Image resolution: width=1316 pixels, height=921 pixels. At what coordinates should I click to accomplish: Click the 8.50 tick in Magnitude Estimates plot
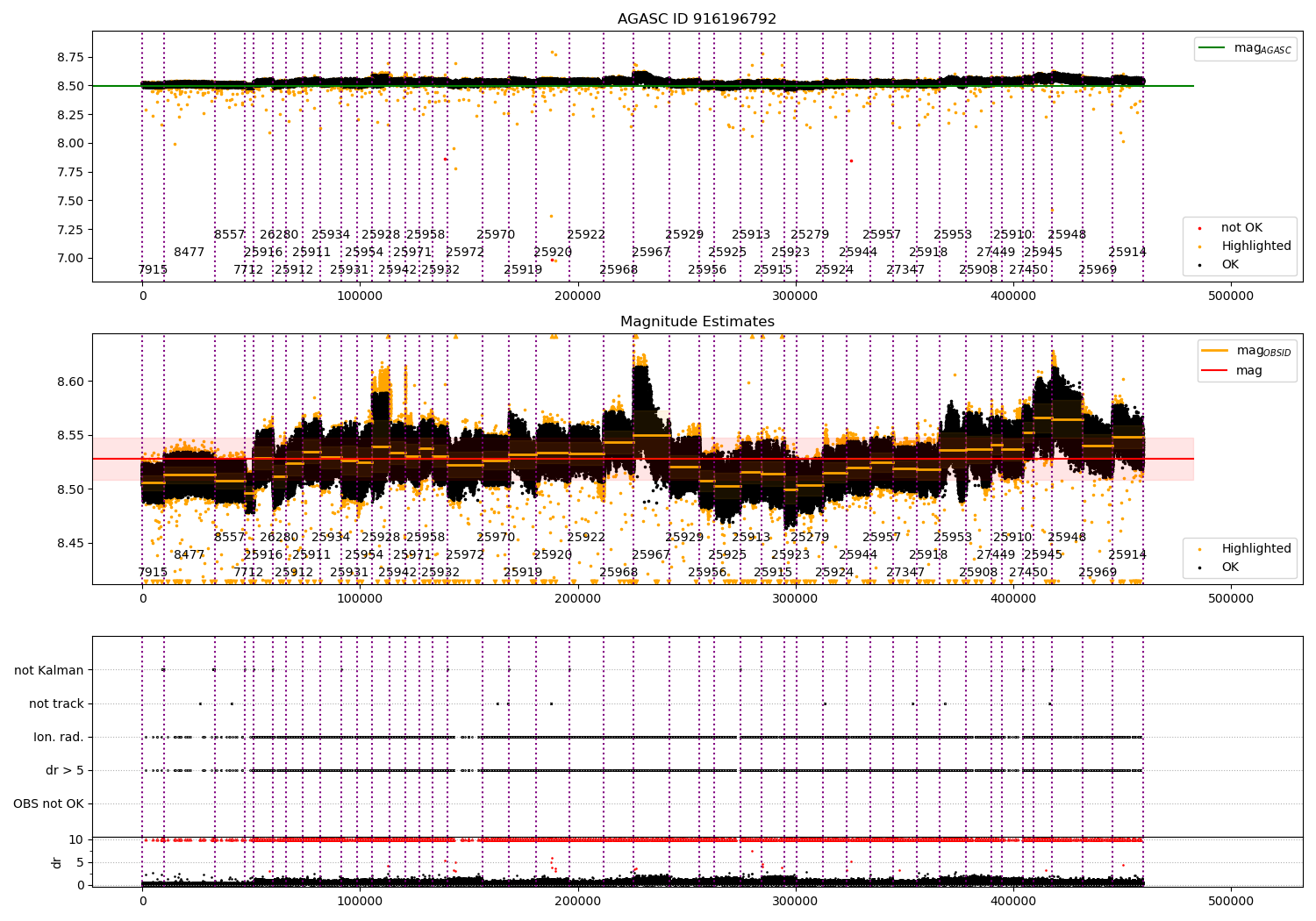click(x=70, y=489)
